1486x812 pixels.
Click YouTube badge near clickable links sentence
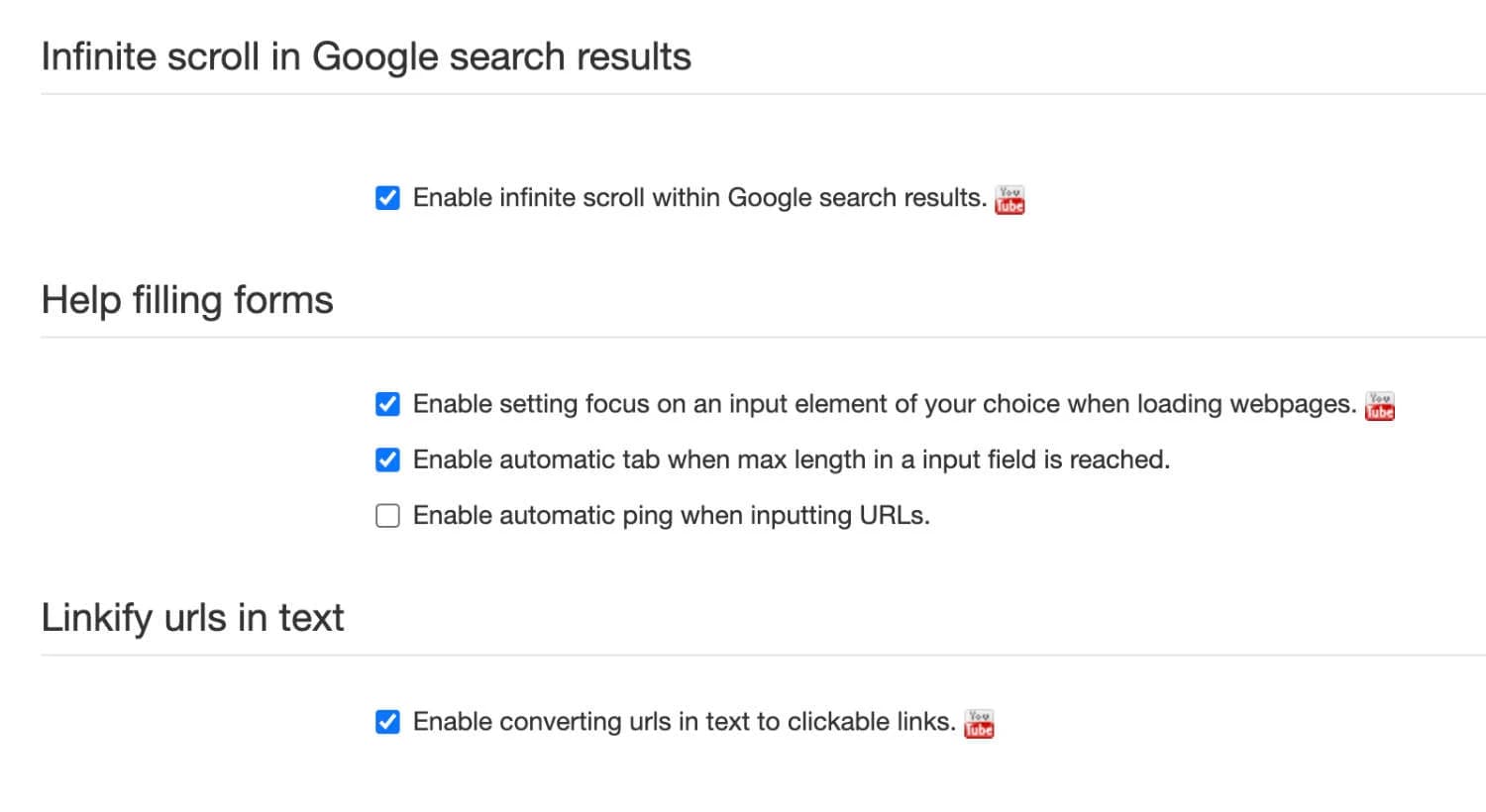979,723
